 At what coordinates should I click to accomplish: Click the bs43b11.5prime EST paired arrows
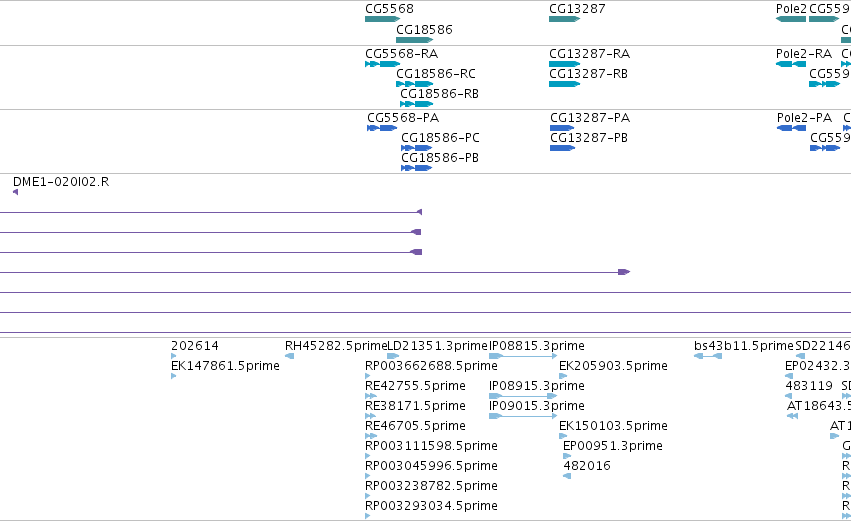click(x=708, y=356)
